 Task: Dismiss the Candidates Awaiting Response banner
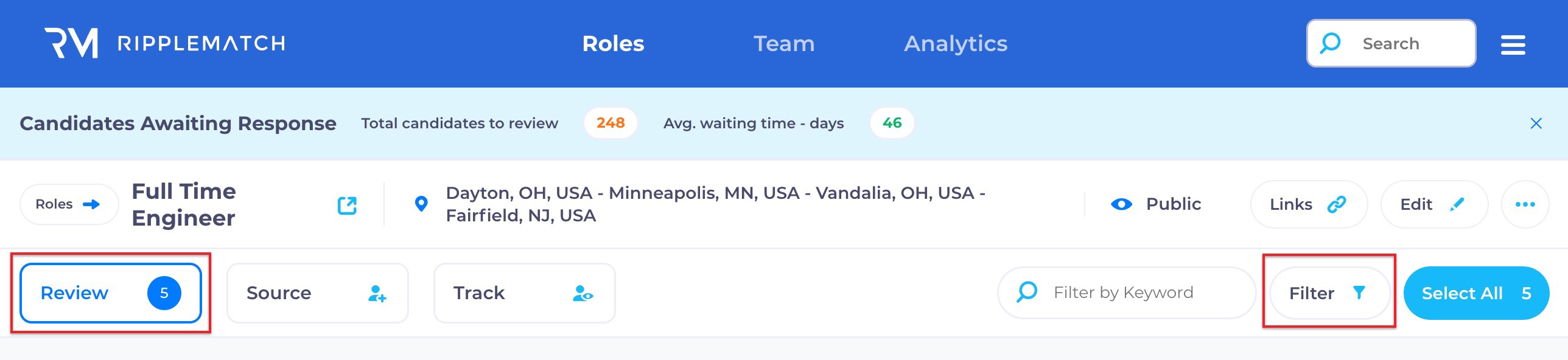point(1536,123)
